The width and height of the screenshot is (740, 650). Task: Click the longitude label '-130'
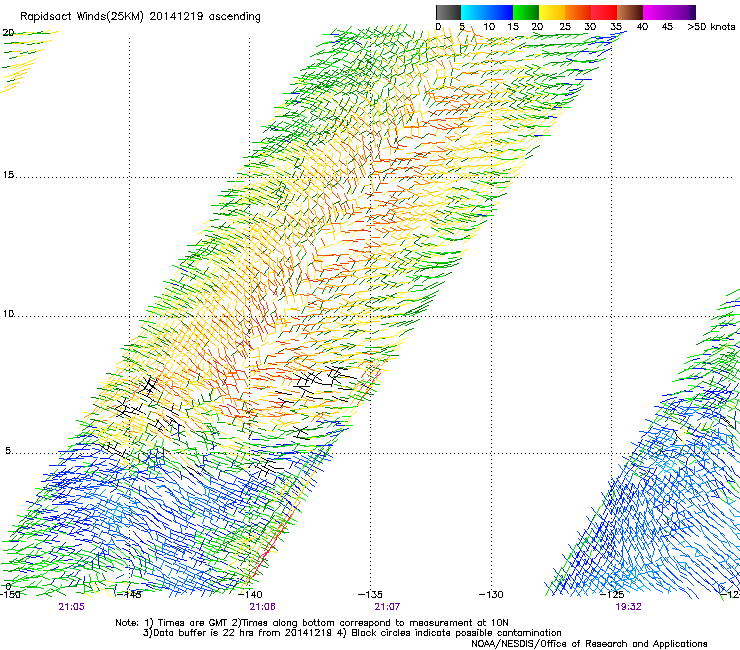click(491, 594)
